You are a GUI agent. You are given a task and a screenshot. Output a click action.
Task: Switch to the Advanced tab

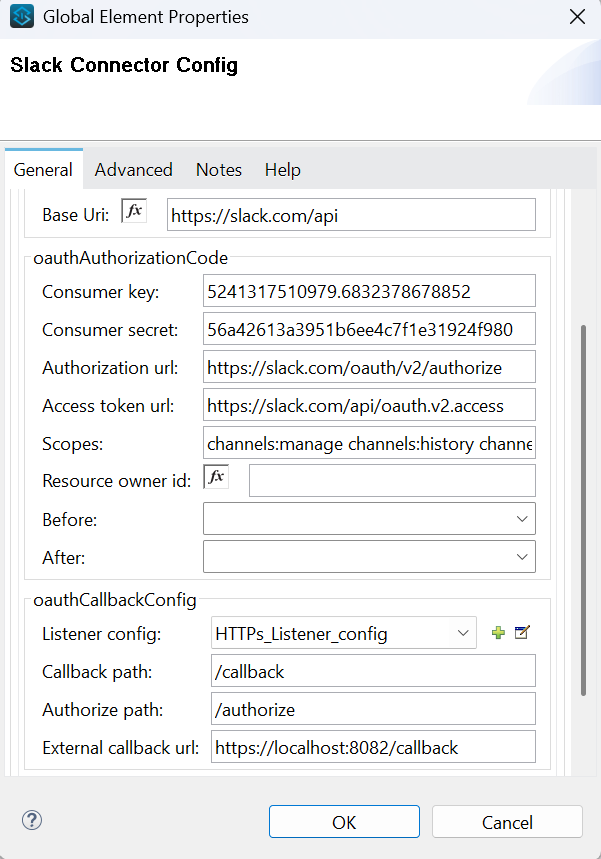tap(134, 170)
